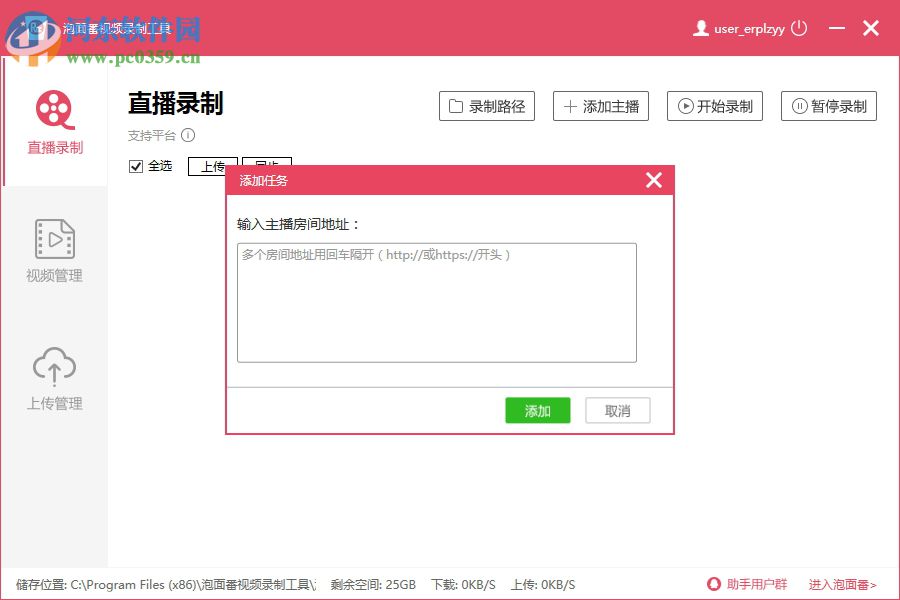
Task: Close the 添加任务 dialog
Action: pos(654,180)
